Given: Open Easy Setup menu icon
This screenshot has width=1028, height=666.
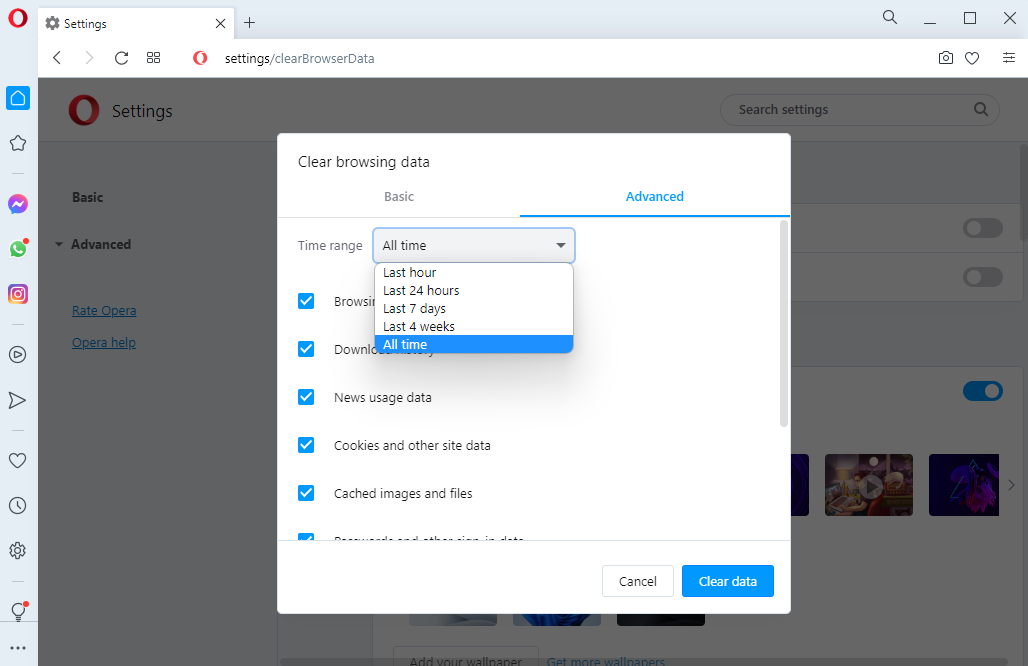Looking at the screenshot, I should [x=1009, y=58].
